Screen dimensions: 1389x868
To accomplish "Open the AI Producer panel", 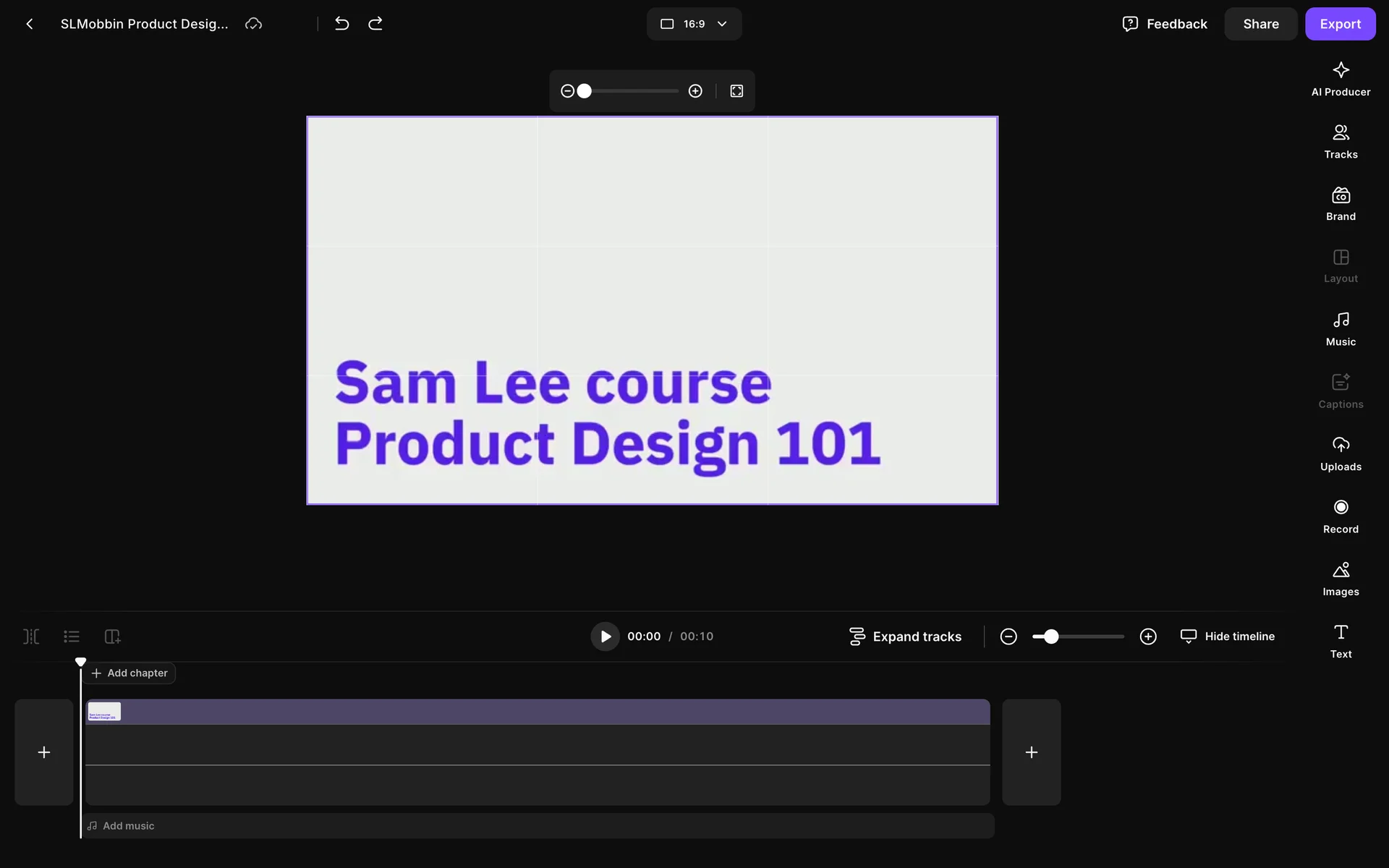I will click(1340, 79).
